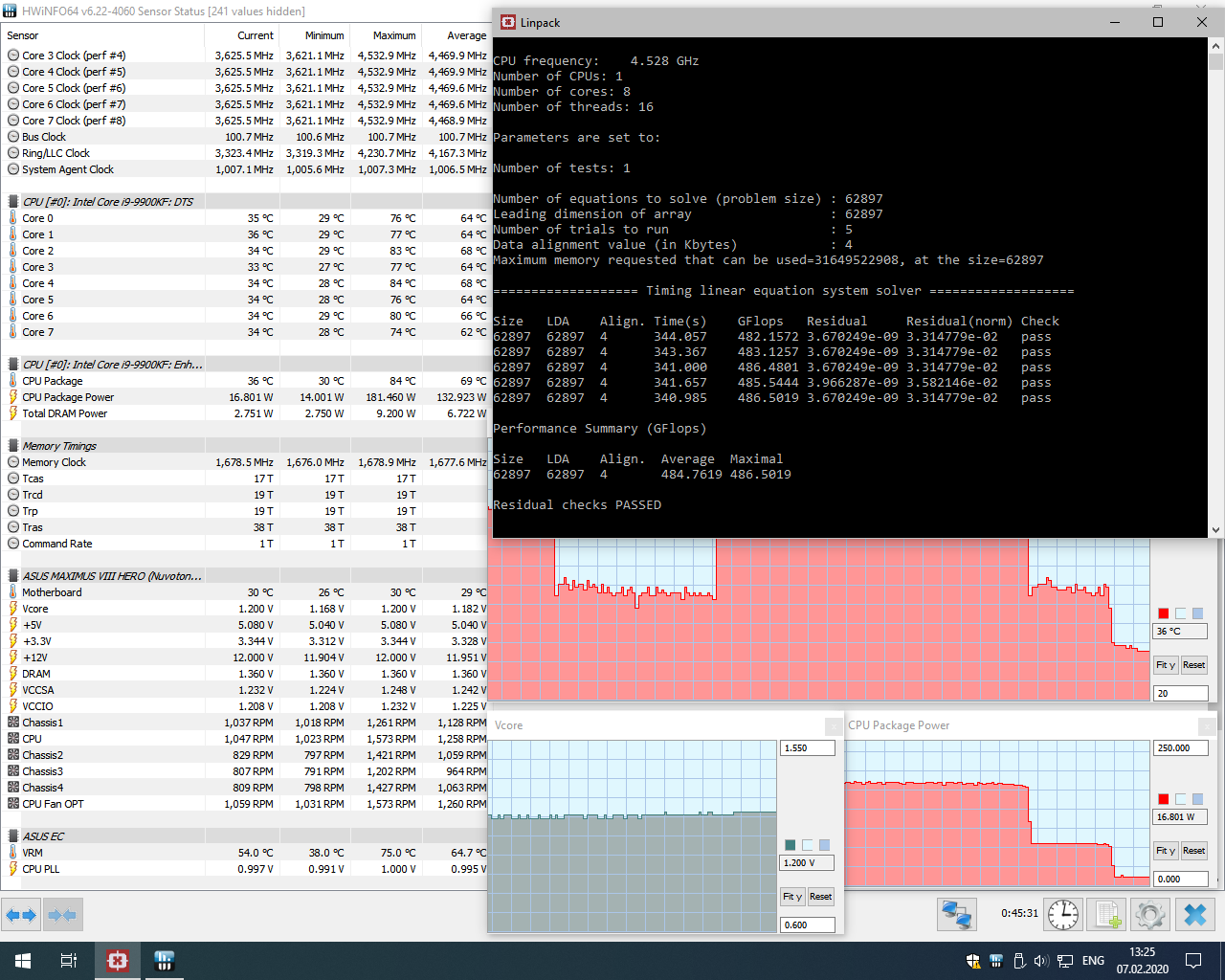Select the HWiNFO taskbar button

(164, 961)
